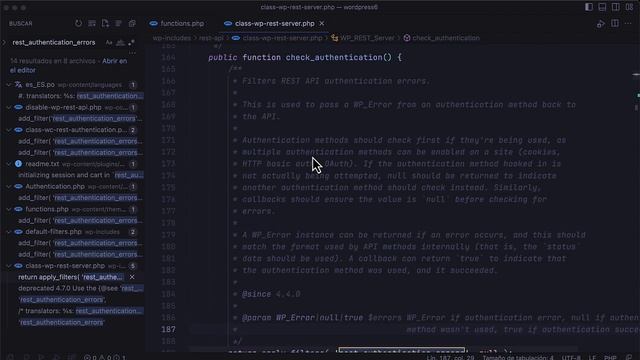Dismiss the 'return apply_filters' search result
This screenshot has width=640, height=360.
(132, 277)
